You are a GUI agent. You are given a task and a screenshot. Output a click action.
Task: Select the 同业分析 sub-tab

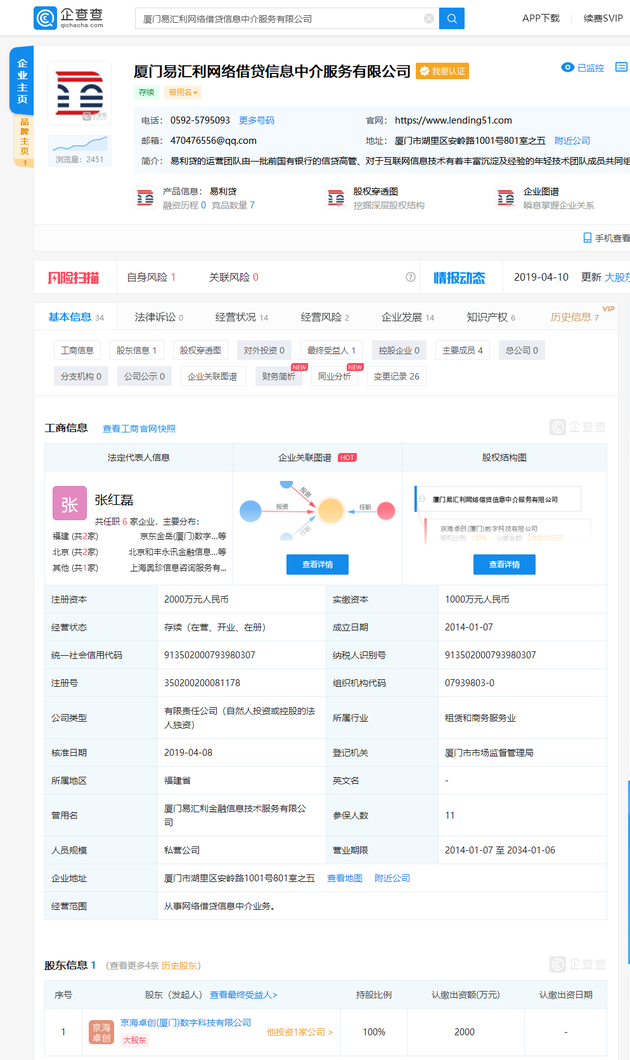point(335,377)
